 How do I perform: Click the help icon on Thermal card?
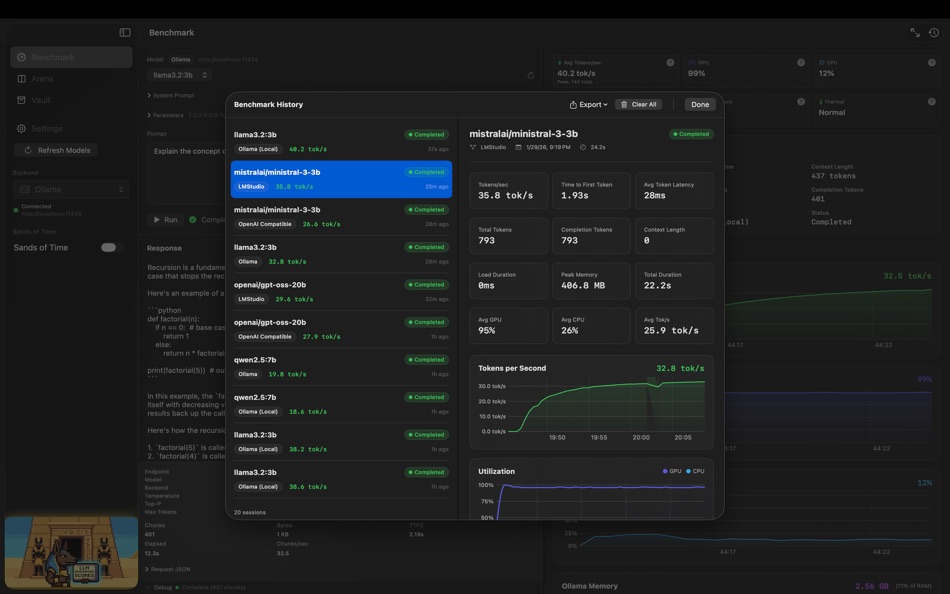point(932,101)
